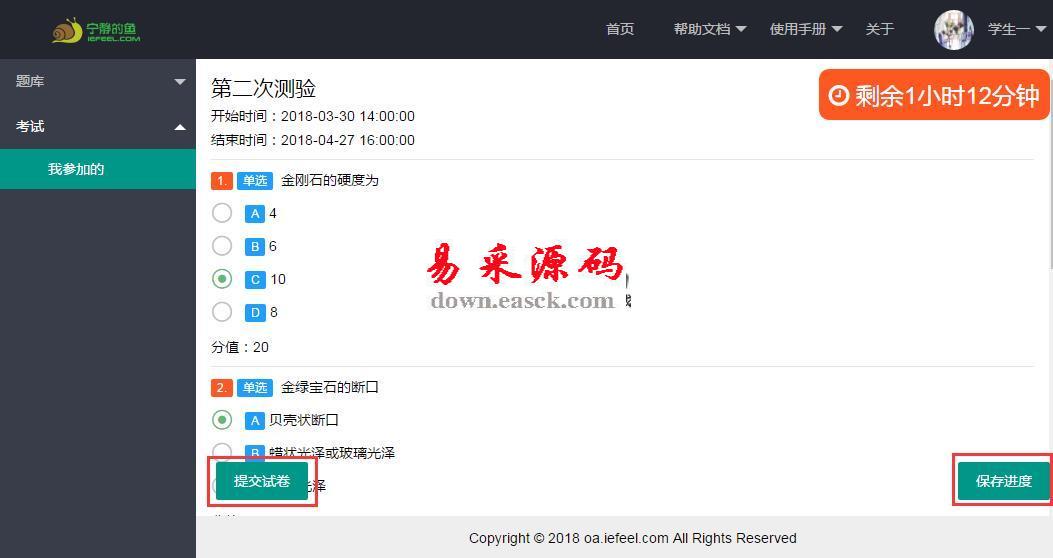Open the 学生一 user dropdown
1053x558 pixels.
point(1017,29)
